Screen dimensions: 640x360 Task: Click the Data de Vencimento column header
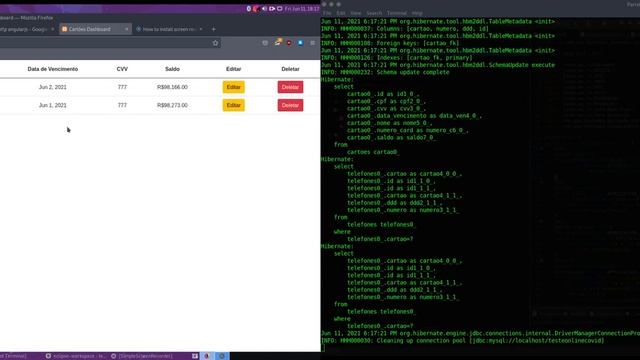53,69
